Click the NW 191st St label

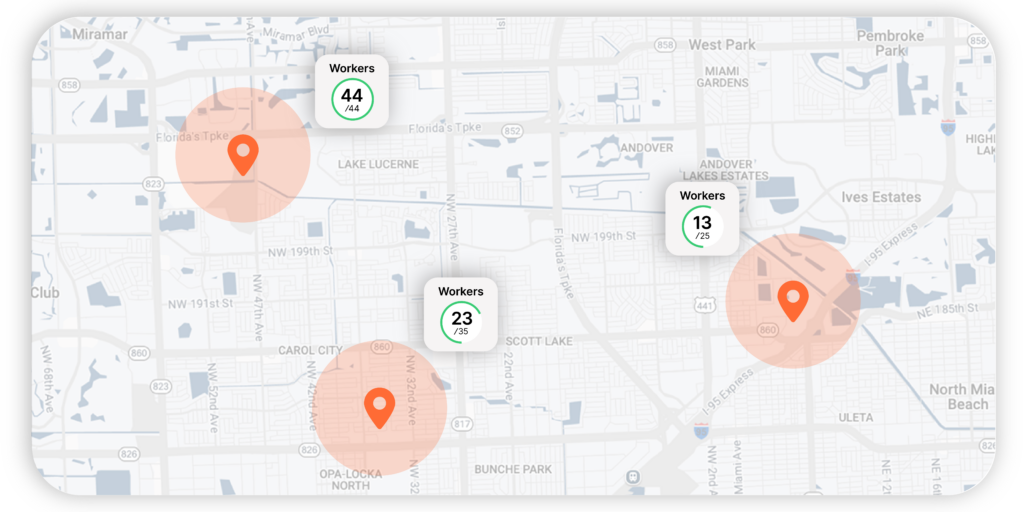coord(200,304)
